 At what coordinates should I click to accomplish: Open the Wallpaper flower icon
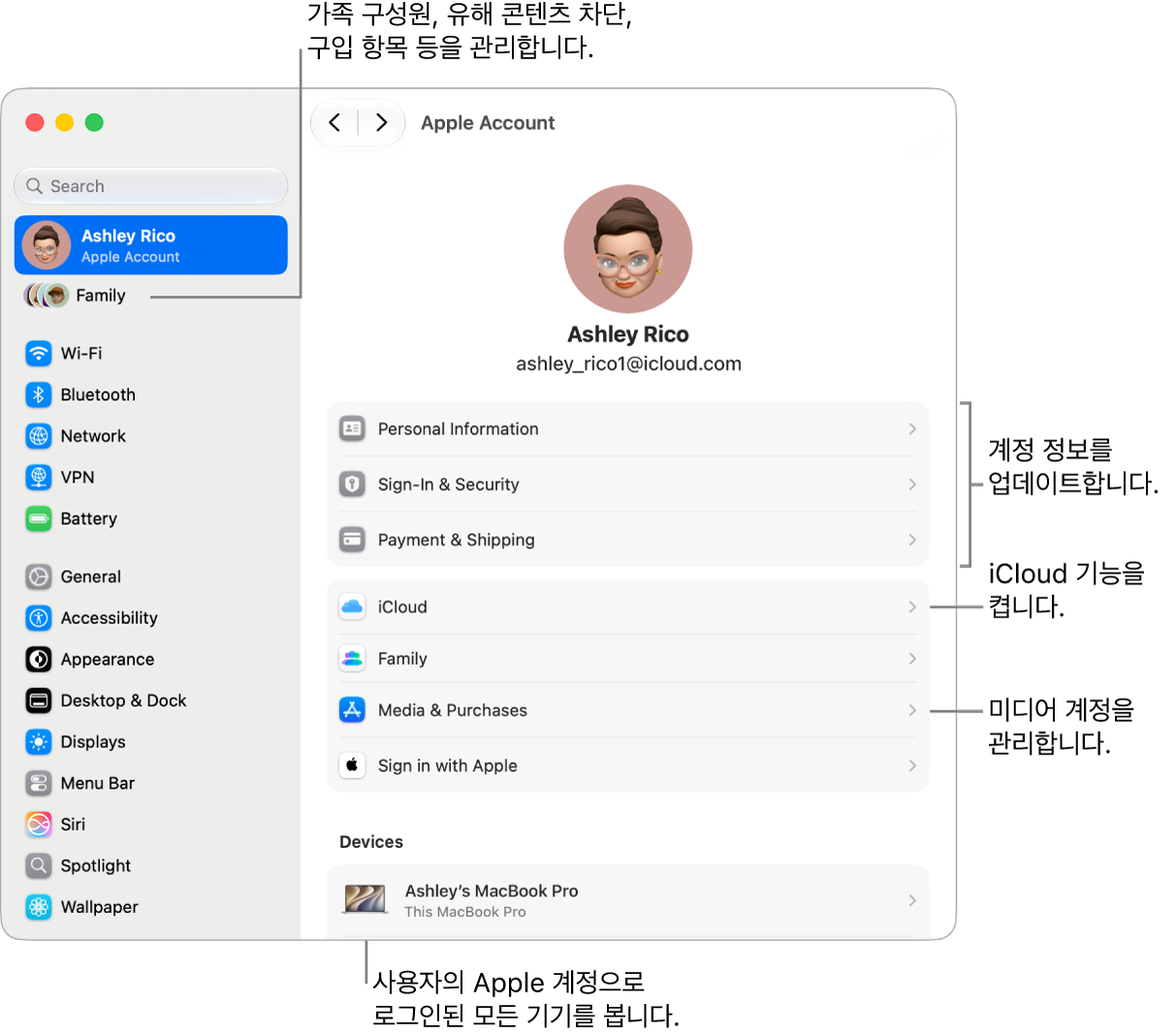[39, 906]
